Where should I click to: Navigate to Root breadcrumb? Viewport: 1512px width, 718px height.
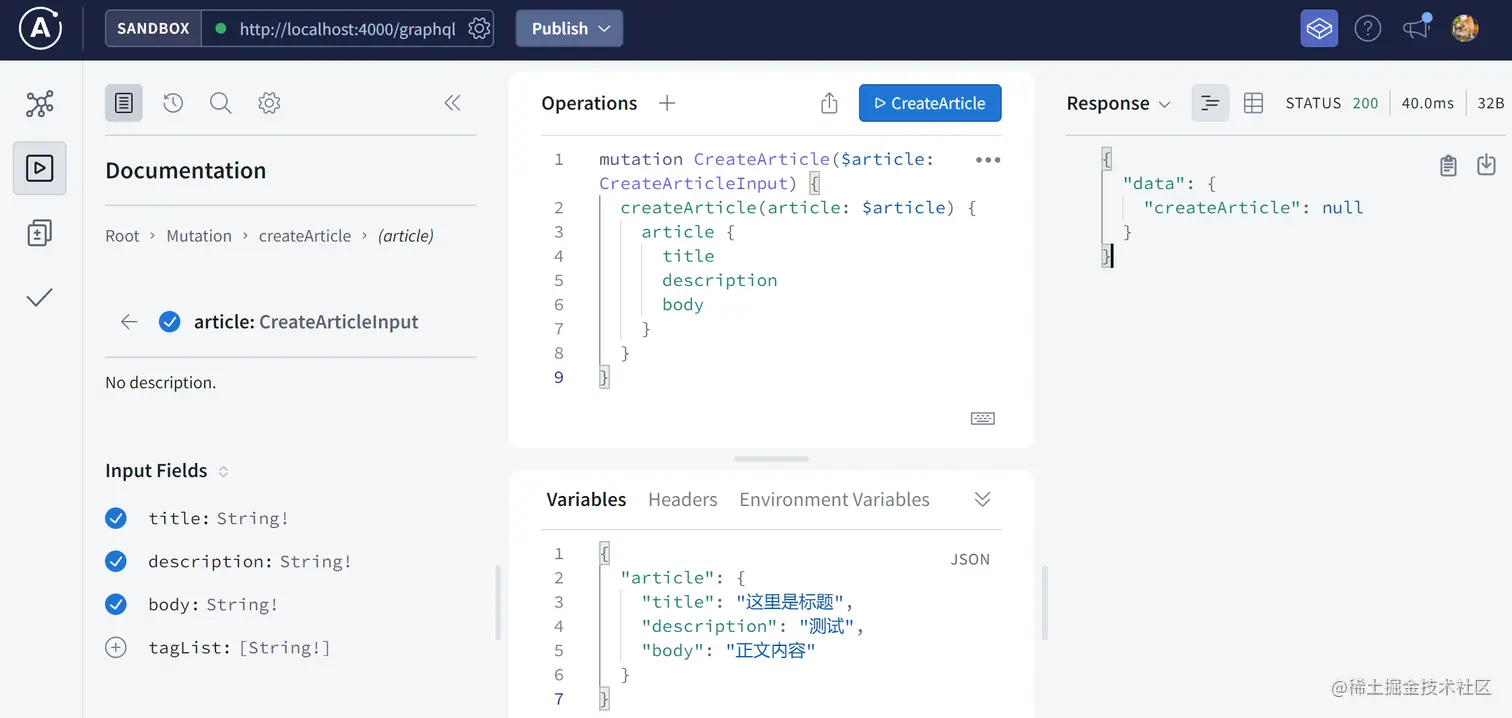pyautogui.click(x=122, y=236)
